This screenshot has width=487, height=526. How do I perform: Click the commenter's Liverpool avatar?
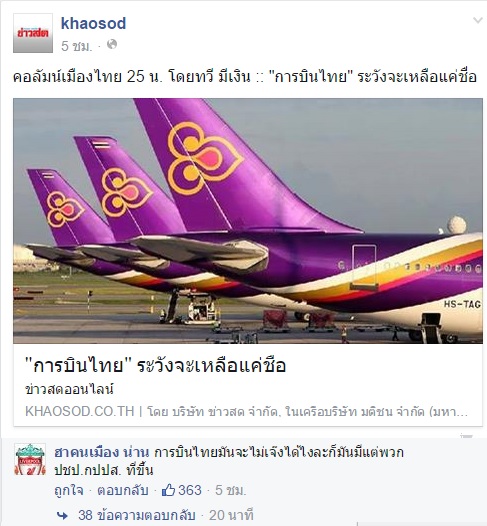(x=30, y=459)
